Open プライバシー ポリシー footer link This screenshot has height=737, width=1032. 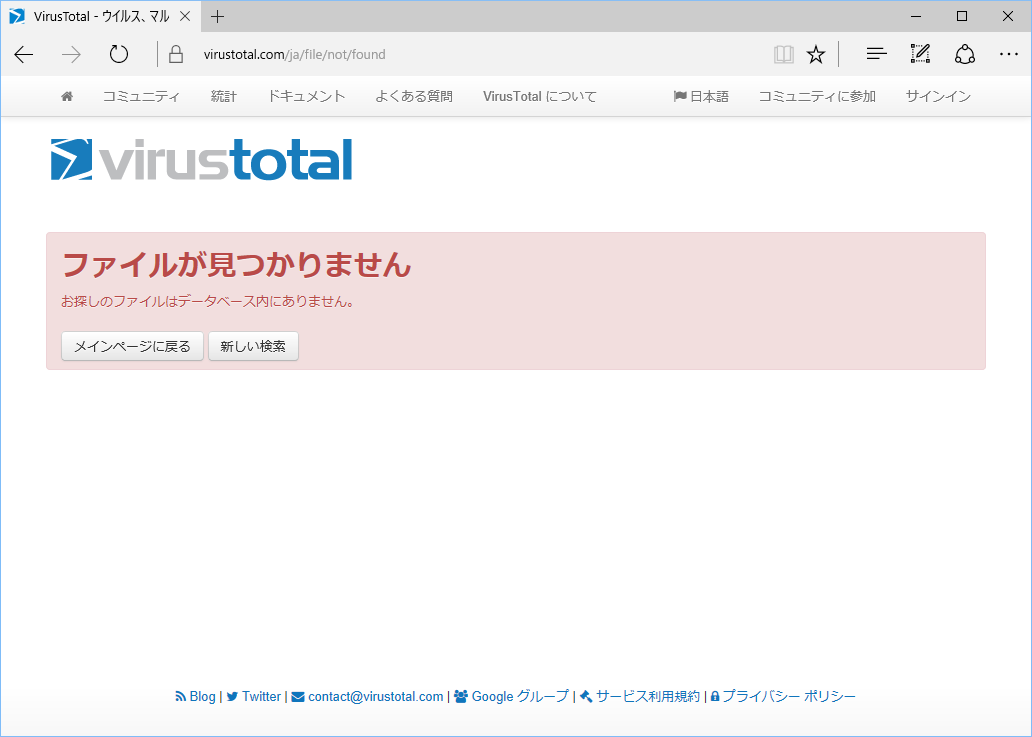[x=783, y=696]
